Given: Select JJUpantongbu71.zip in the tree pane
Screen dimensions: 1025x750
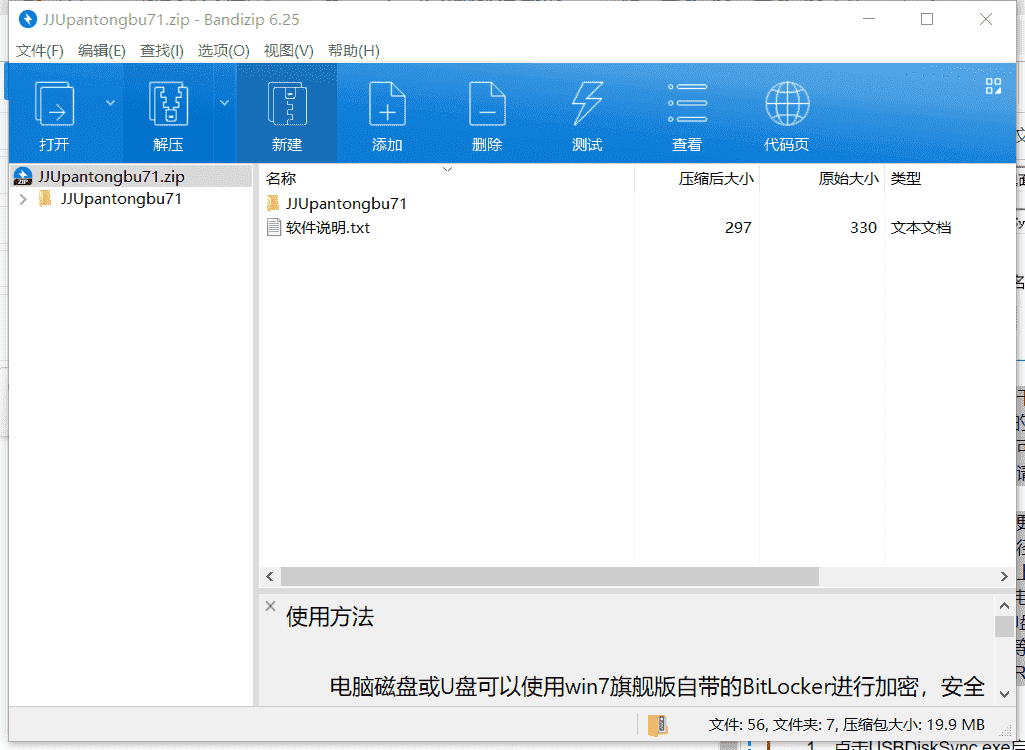Looking at the screenshot, I should 131,177.
